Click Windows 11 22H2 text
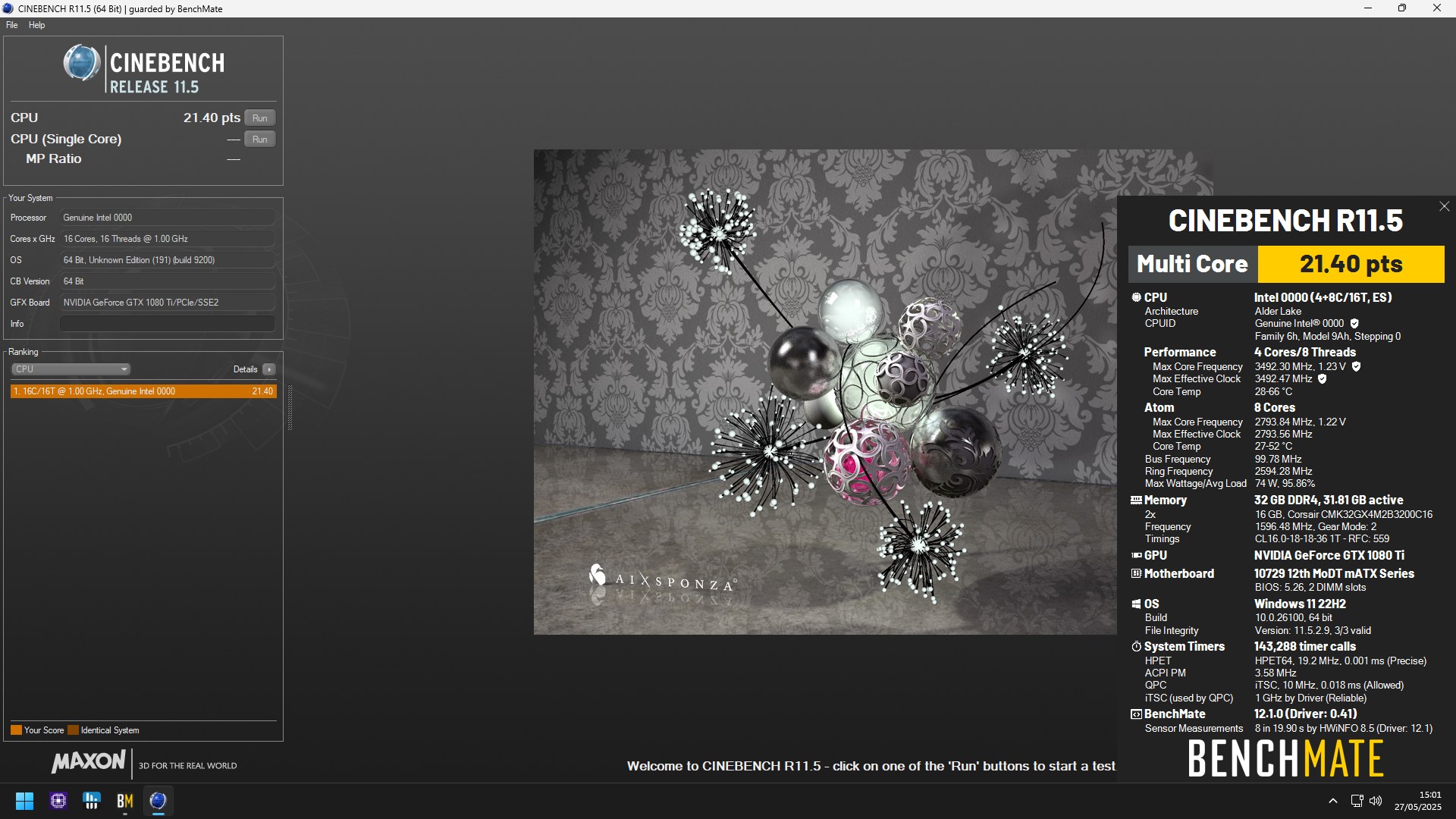This screenshot has width=1456, height=819. pyautogui.click(x=1300, y=604)
